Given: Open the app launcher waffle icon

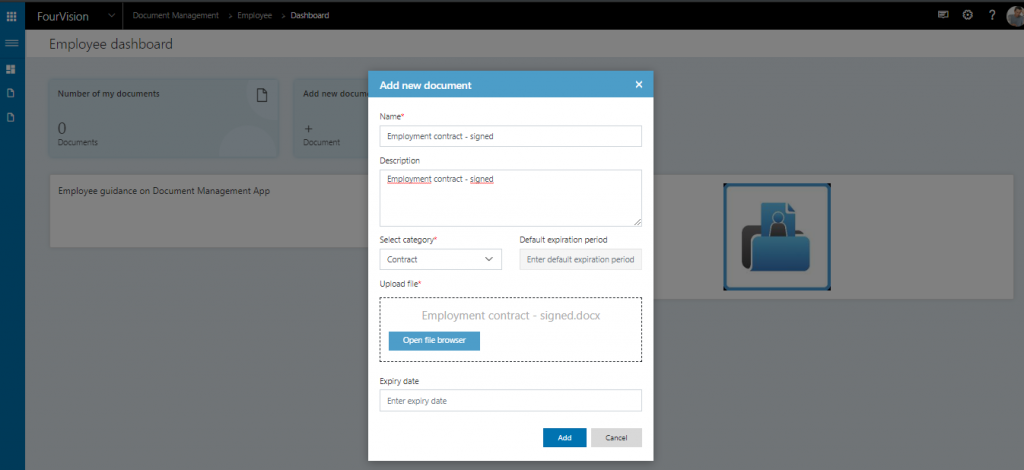Looking at the screenshot, I should (11, 16).
